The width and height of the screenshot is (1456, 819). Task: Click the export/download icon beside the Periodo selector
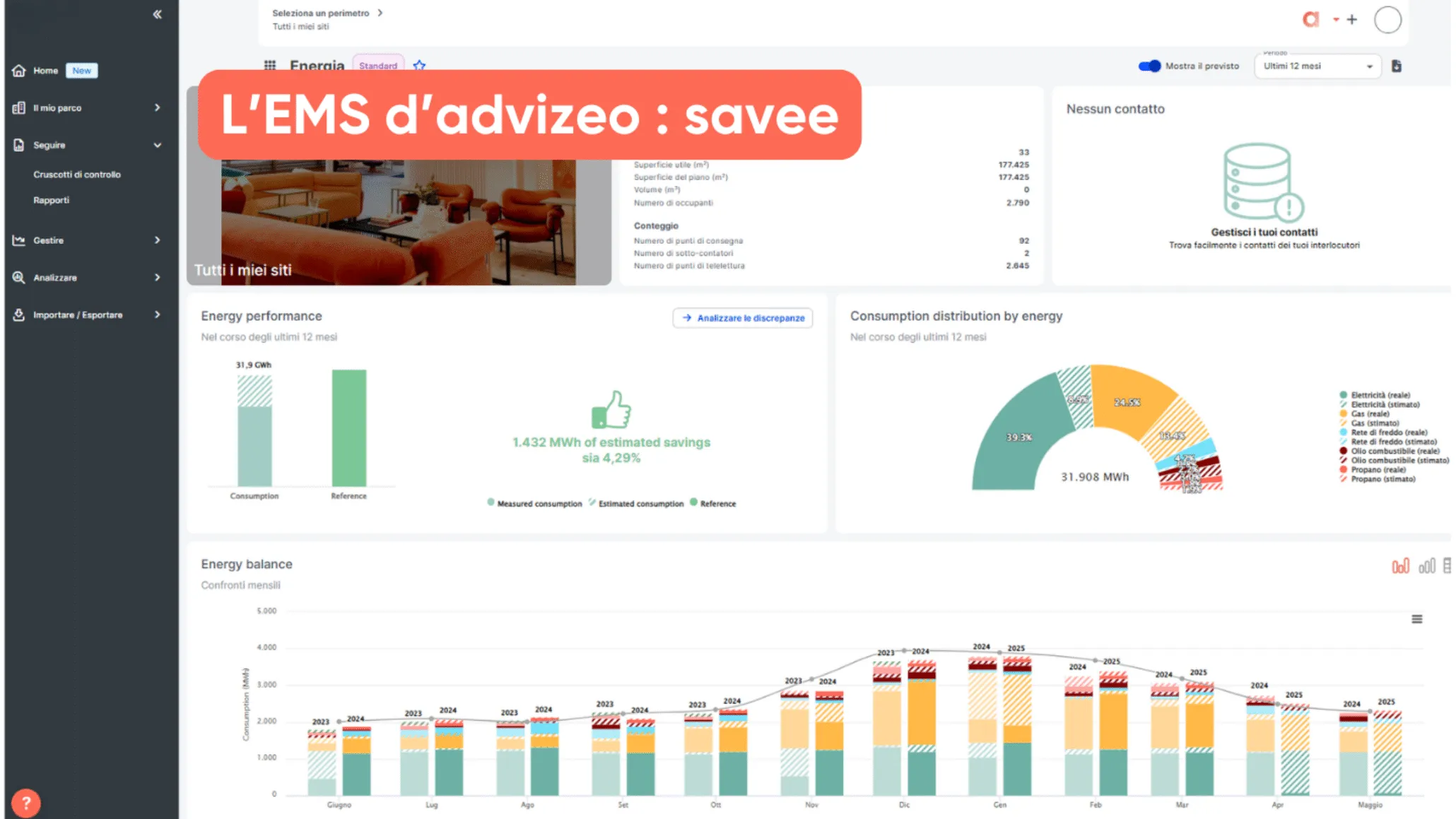click(1397, 66)
